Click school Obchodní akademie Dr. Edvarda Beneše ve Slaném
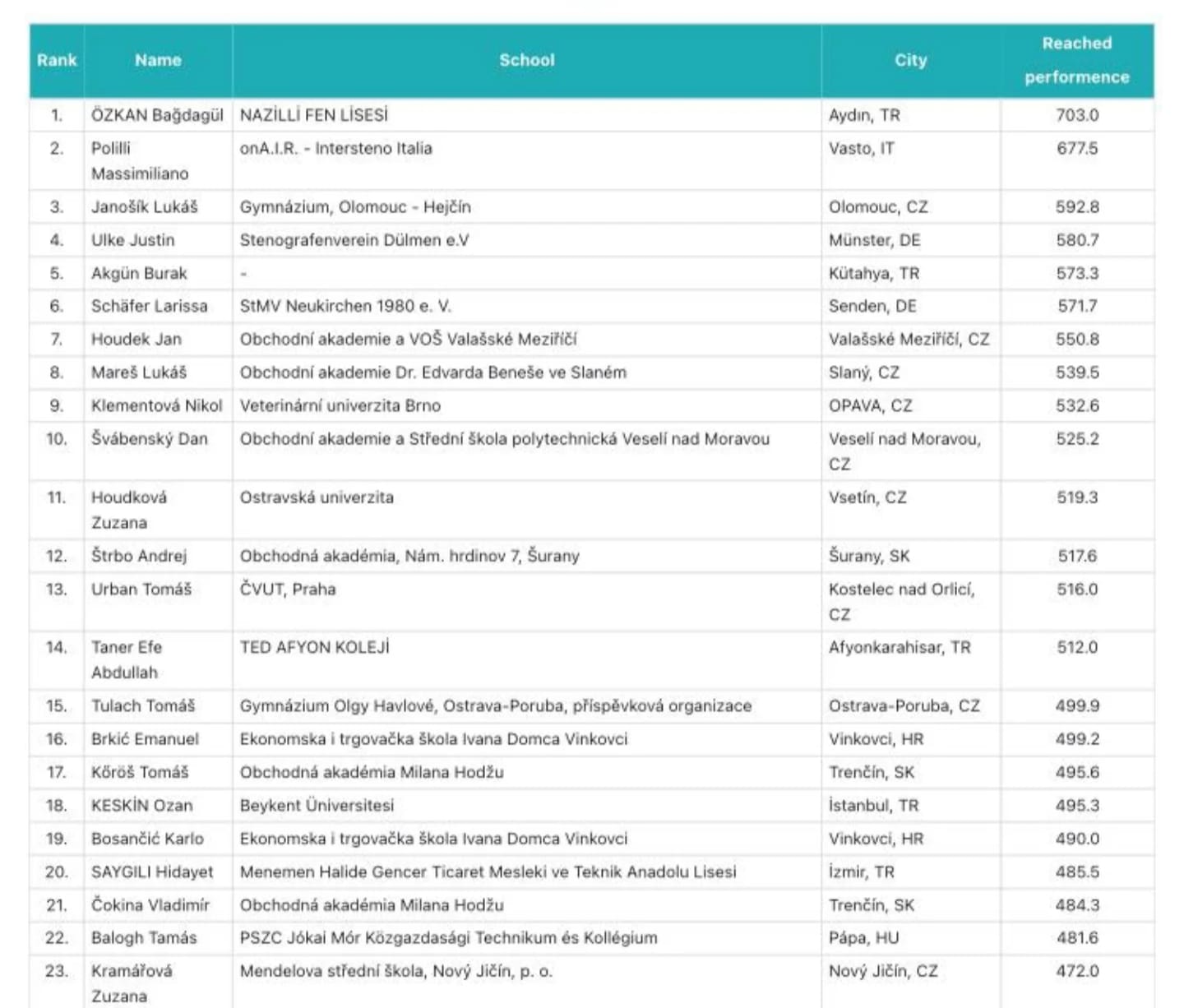The width and height of the screenshot is (1184, 1008). [433, 372]
